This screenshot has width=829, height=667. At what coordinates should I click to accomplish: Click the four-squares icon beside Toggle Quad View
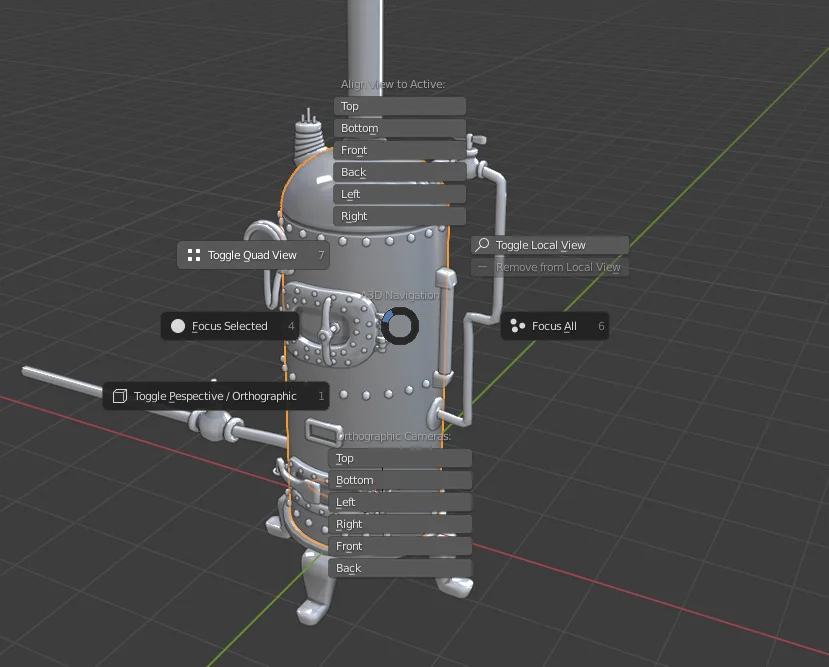tap(193, 255)
